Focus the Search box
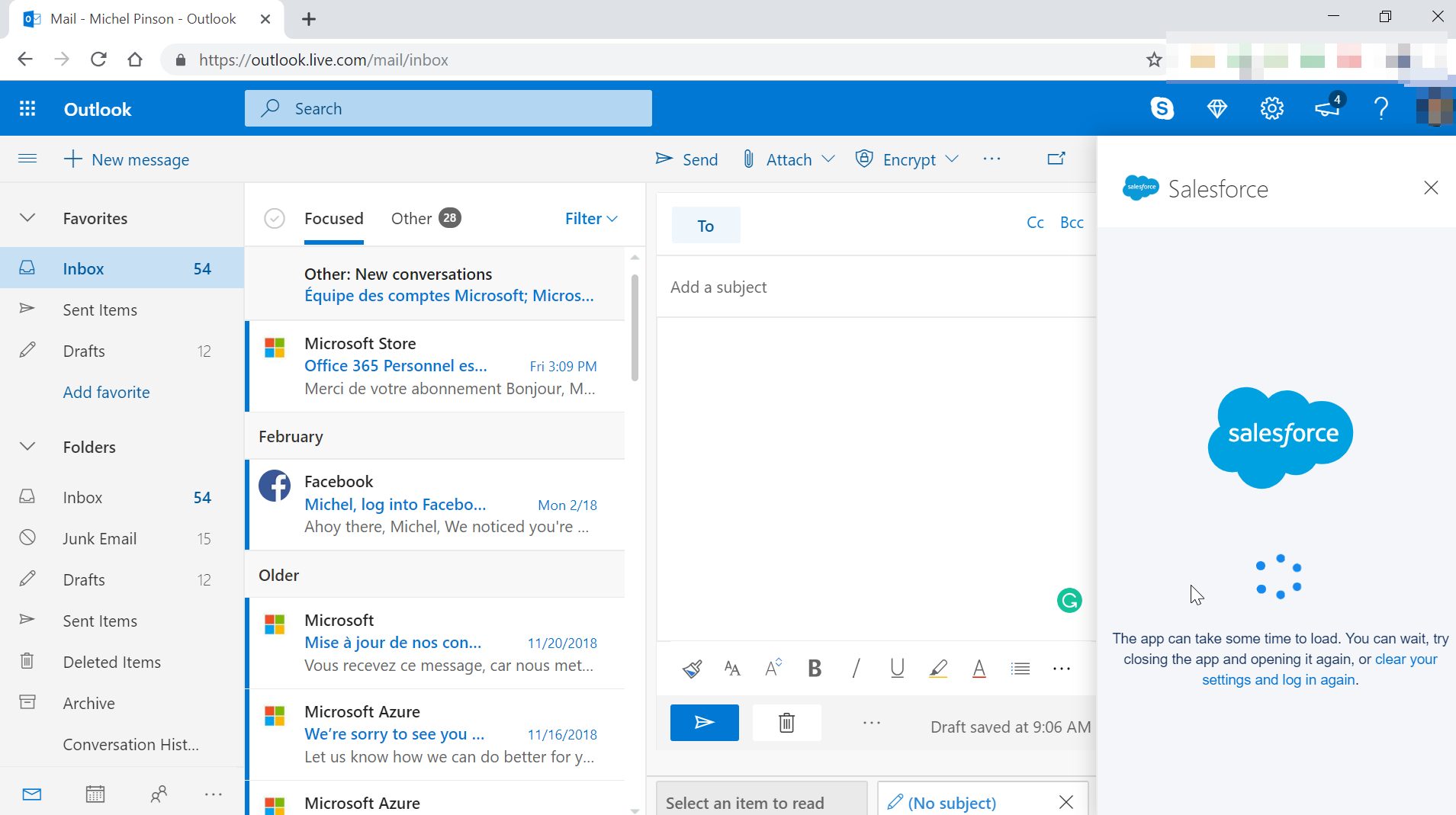The height and width of the screenshot is (815, 1456). pyautogui.click(x=448, y=108)
